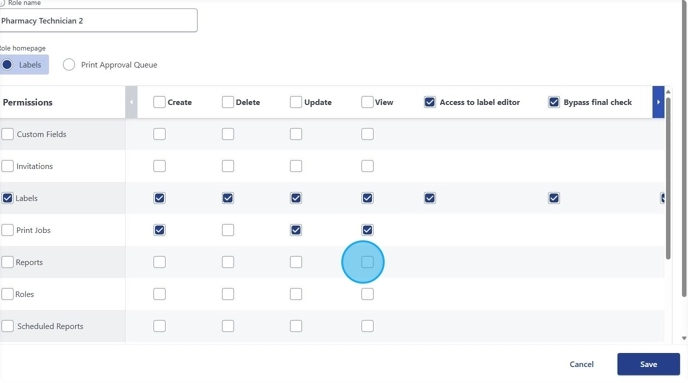Enable Update permission for Reports
The height and width of the screenshot is (383, 688).
coord(296,262)
